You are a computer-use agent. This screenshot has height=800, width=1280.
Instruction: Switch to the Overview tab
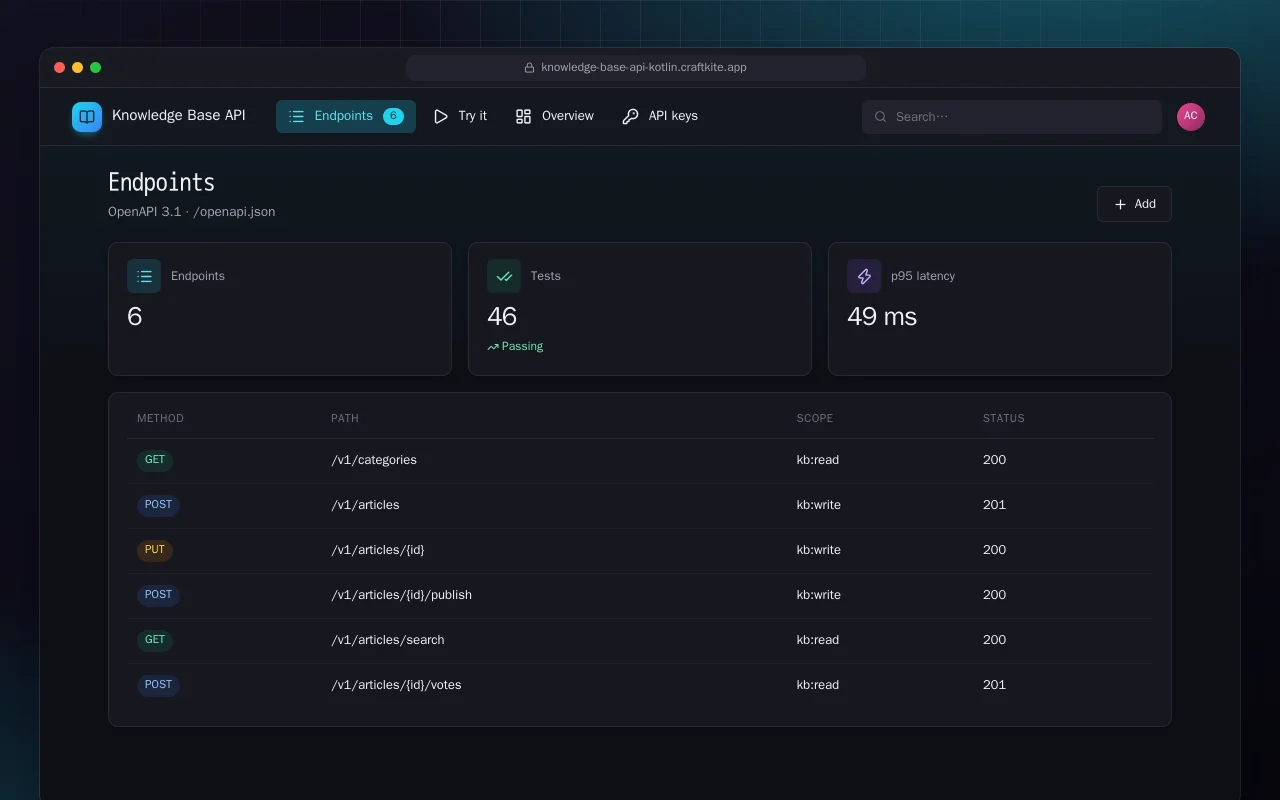(x=554, y=116)
